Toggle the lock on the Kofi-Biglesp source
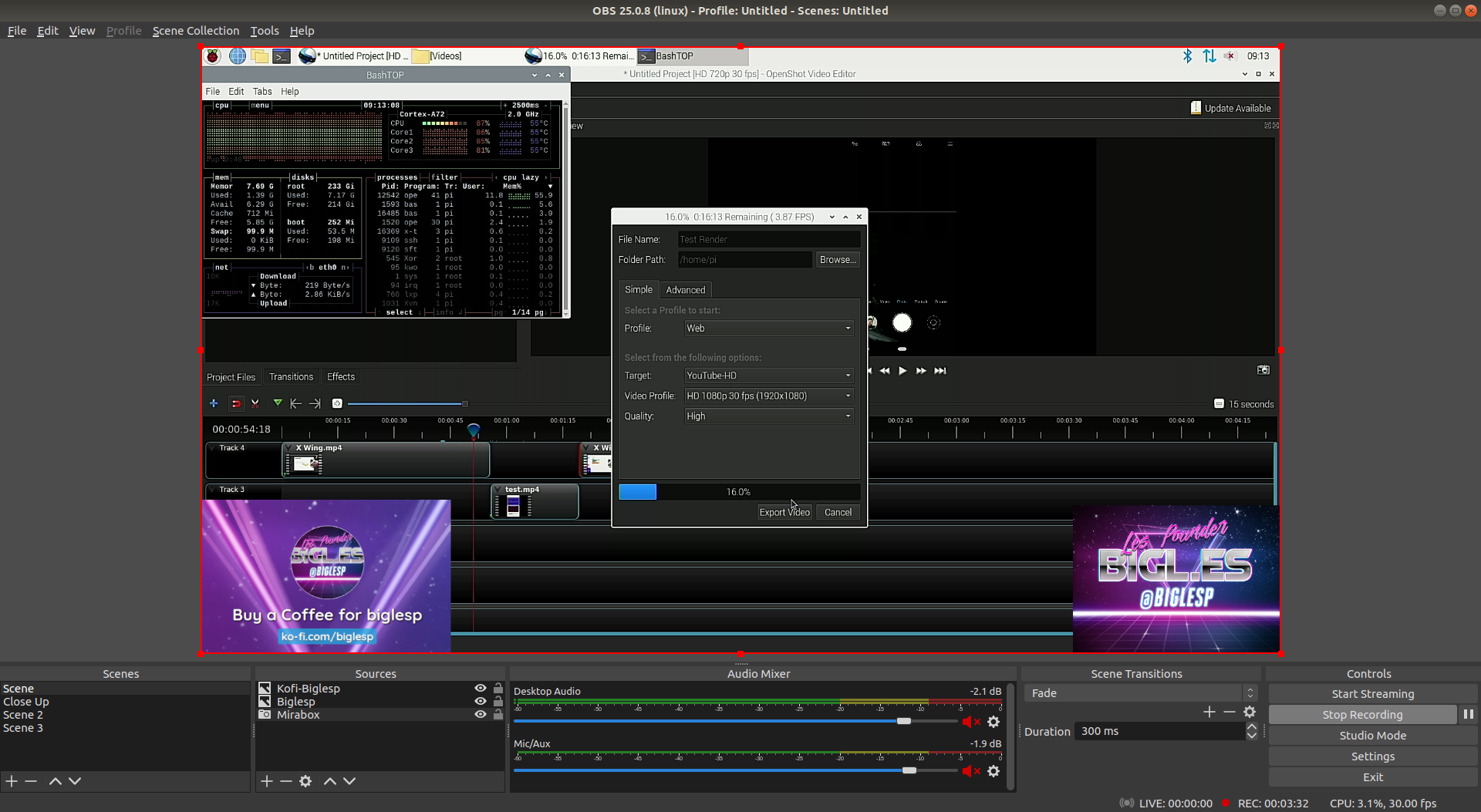The image size is (1481, 812). [x=498, y=689]
